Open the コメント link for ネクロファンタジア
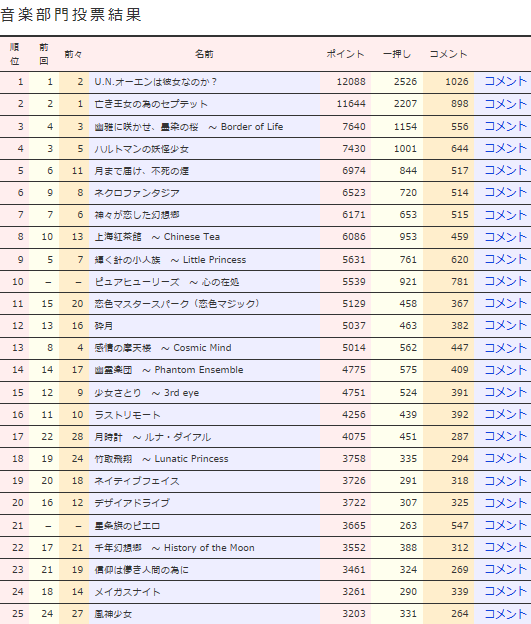Screen dimensions: 531x624 click(506, 193)
